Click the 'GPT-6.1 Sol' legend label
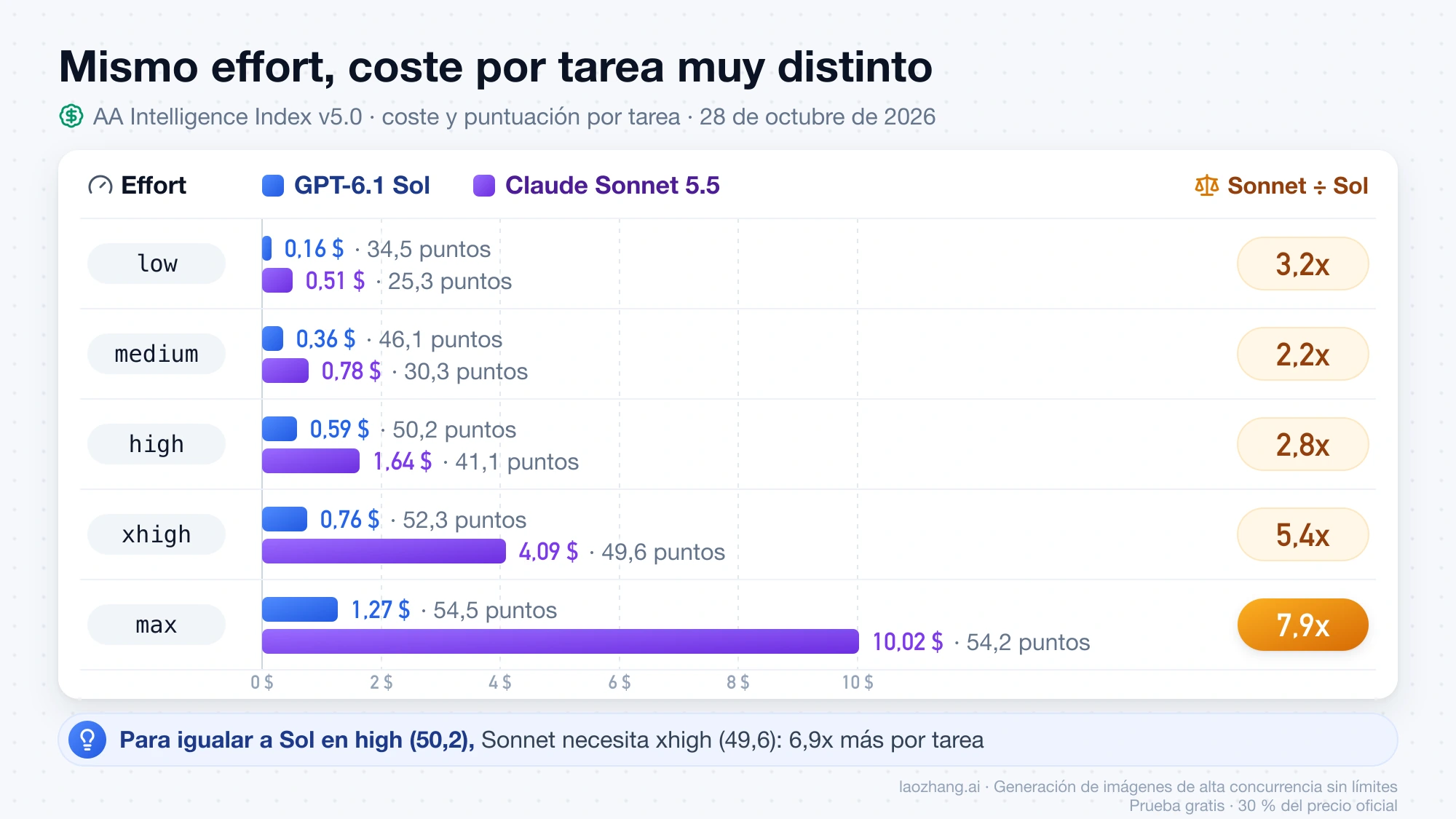Image resolution: width=1456 pixels, height=819 pixels. point(362,186)
